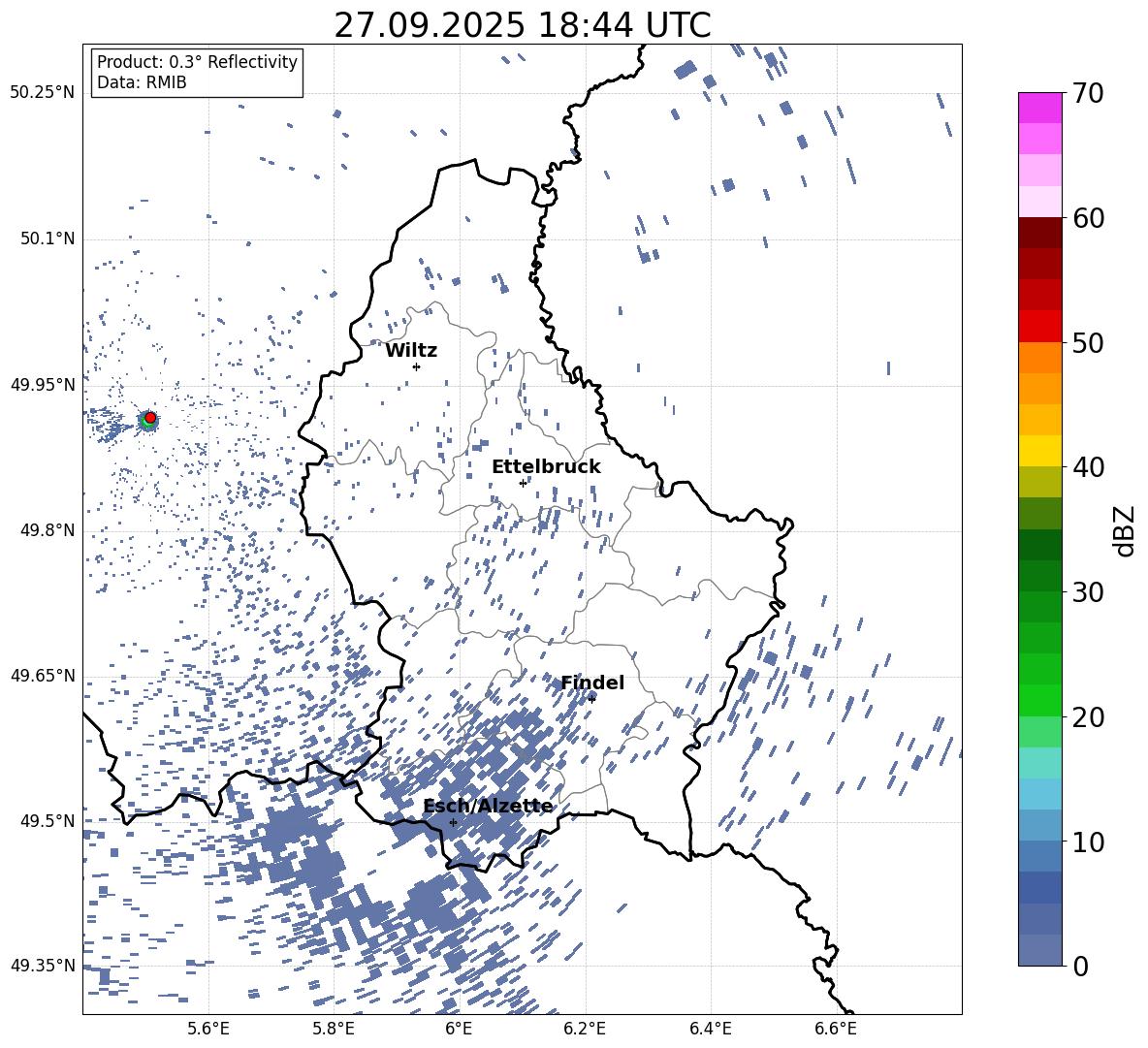Click the cross marker below Findel
Viewport: 1148px width, 1048px height.
coord(591,699)
